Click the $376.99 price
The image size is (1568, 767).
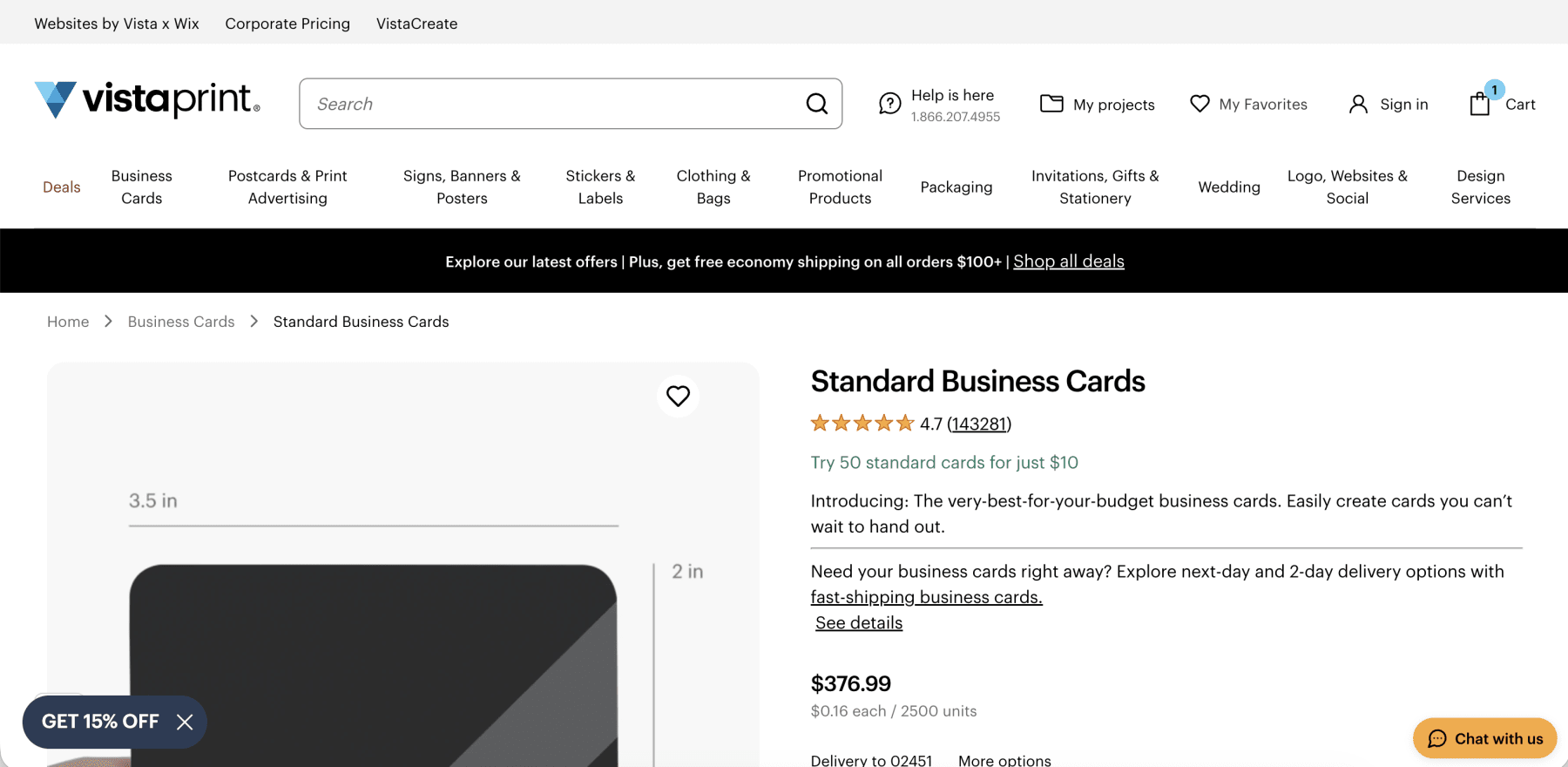(851, 683)
